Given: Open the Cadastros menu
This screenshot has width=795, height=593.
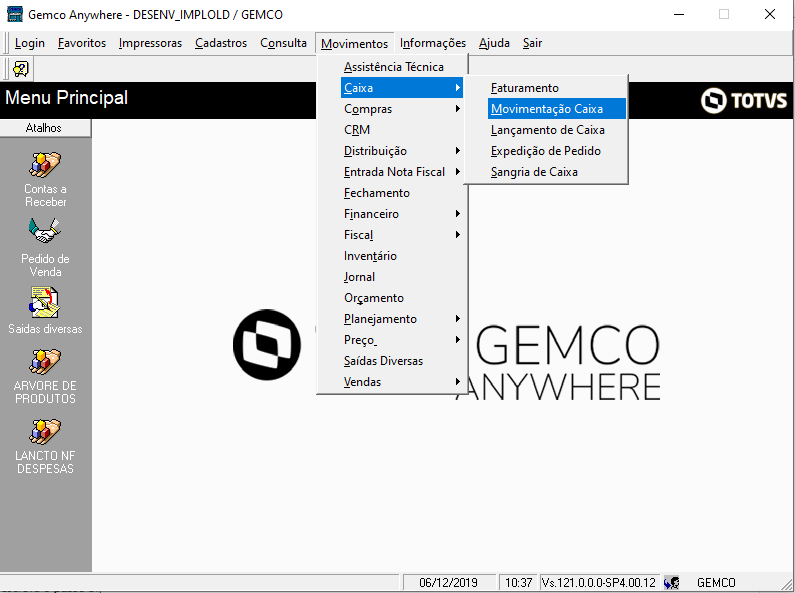Looking at the screenshot, I should pos(221,43).
